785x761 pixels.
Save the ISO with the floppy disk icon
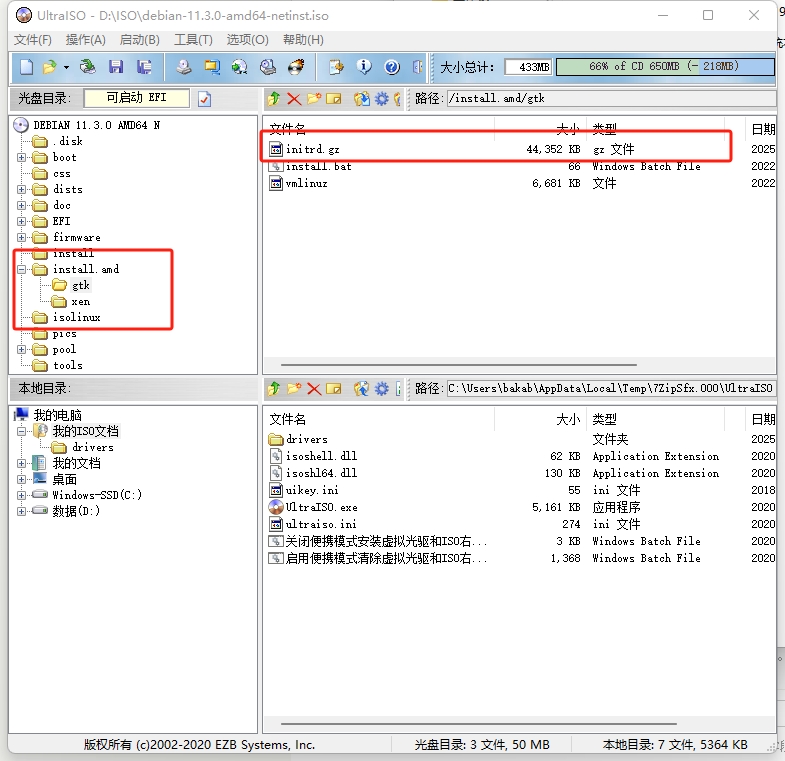click(x=116, y=67)
